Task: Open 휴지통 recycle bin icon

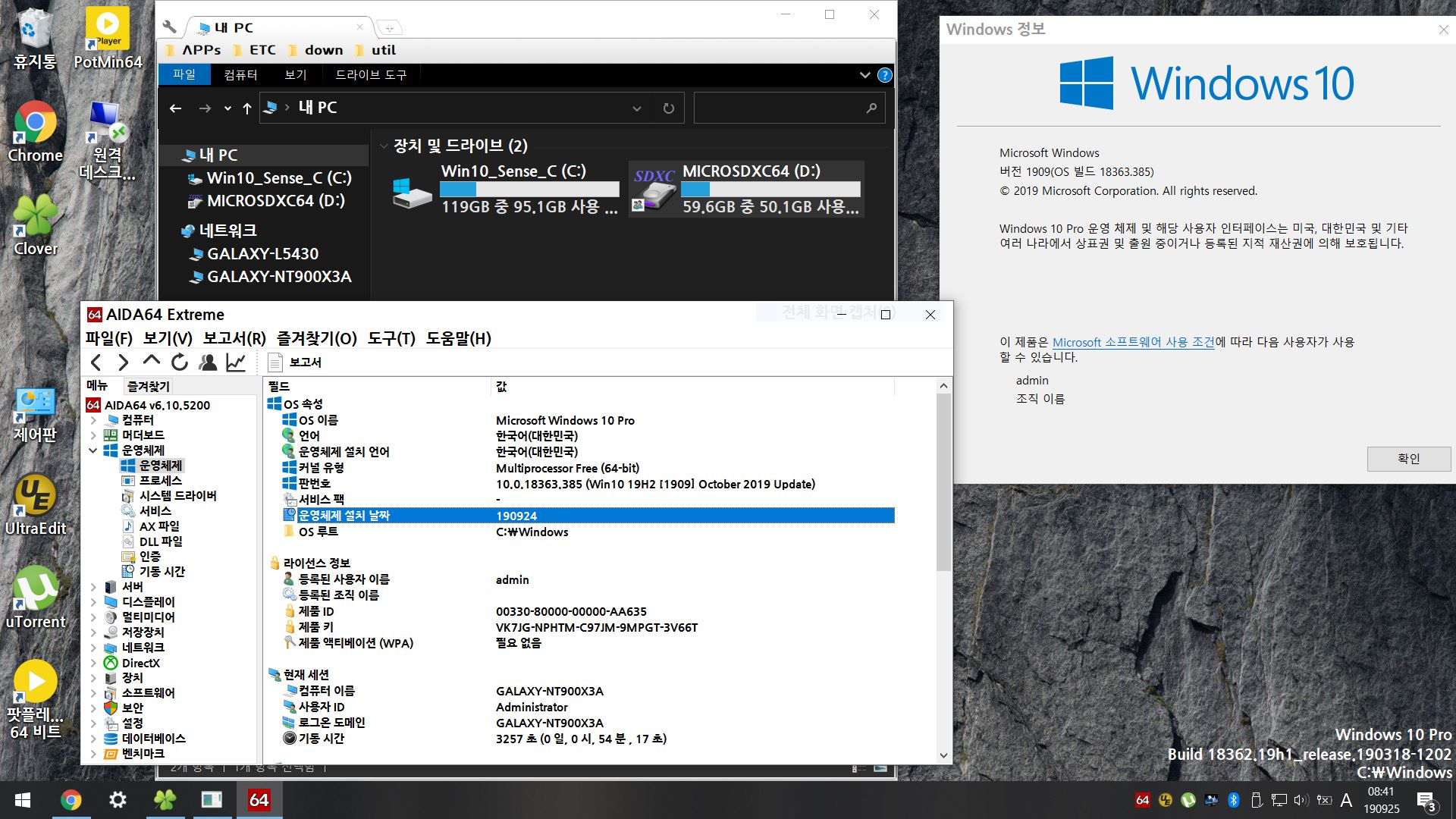Action: coord(34,39)
